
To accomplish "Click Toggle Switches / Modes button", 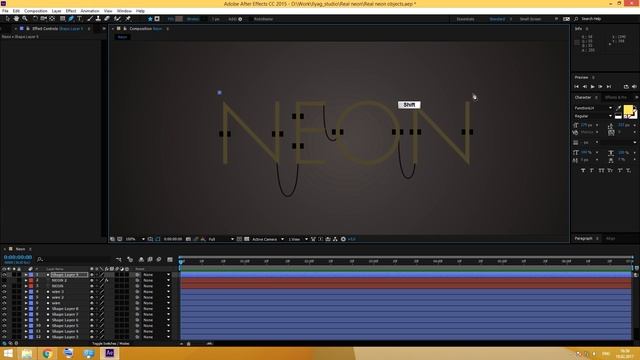I will point(111,344).
